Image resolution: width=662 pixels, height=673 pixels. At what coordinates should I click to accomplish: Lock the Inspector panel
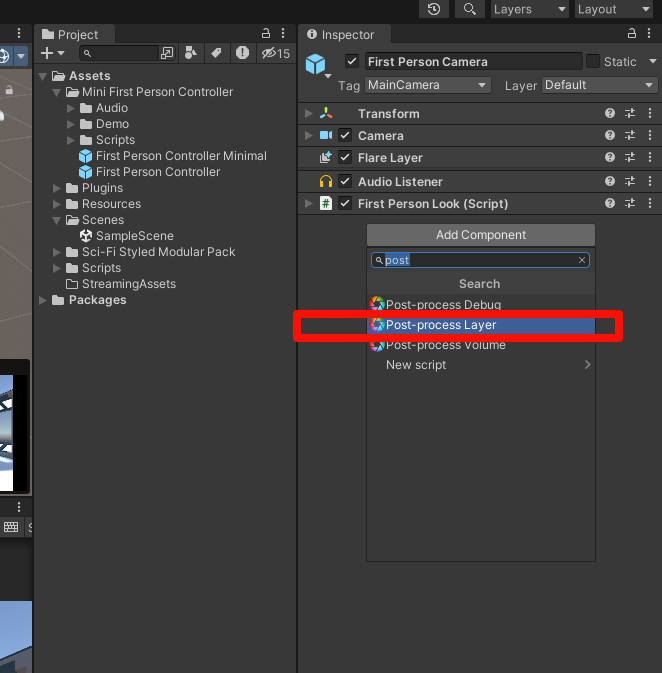(x=632, y=33)
